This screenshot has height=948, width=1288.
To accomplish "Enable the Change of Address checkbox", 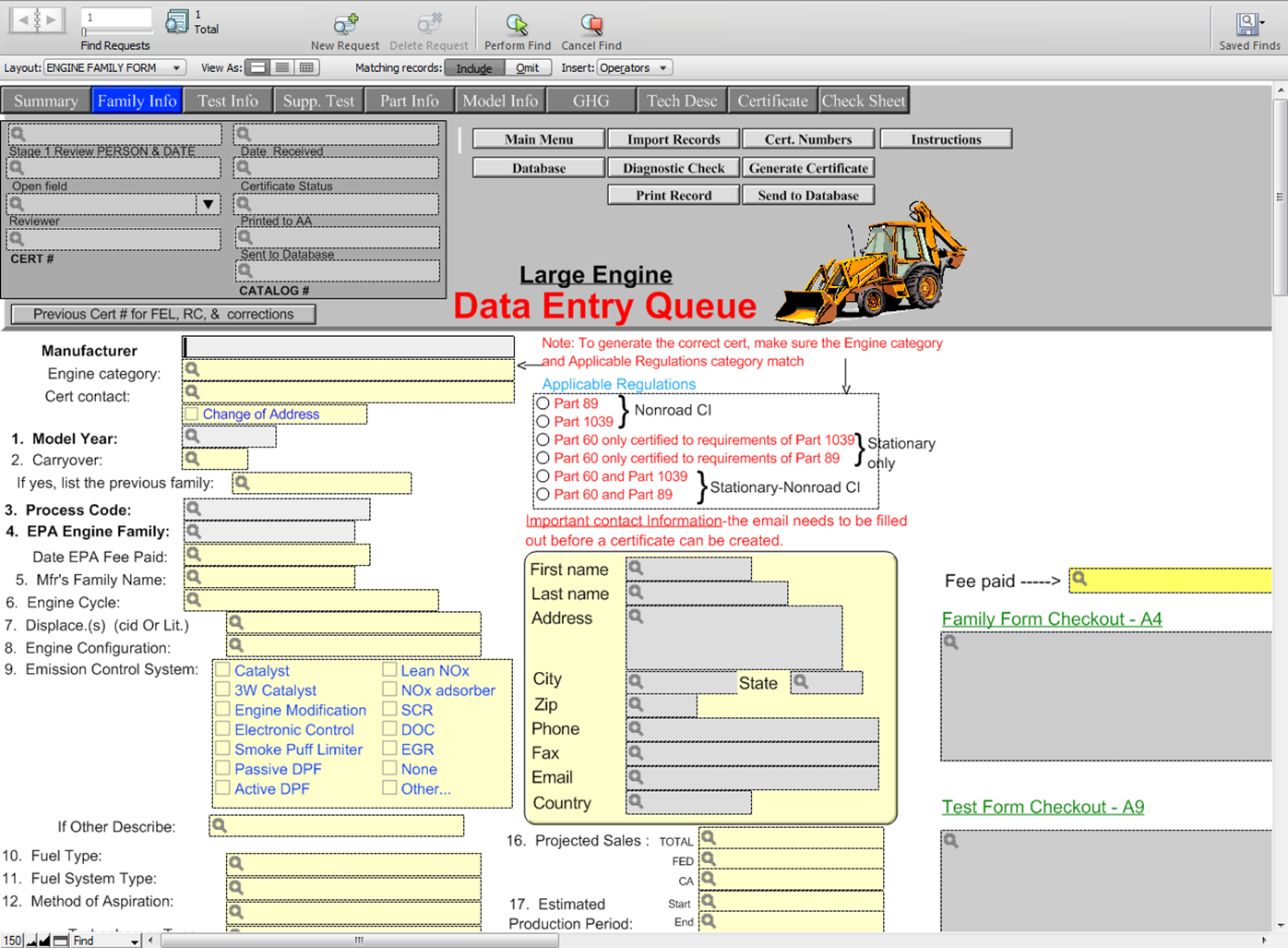I will tap(192, 414).
